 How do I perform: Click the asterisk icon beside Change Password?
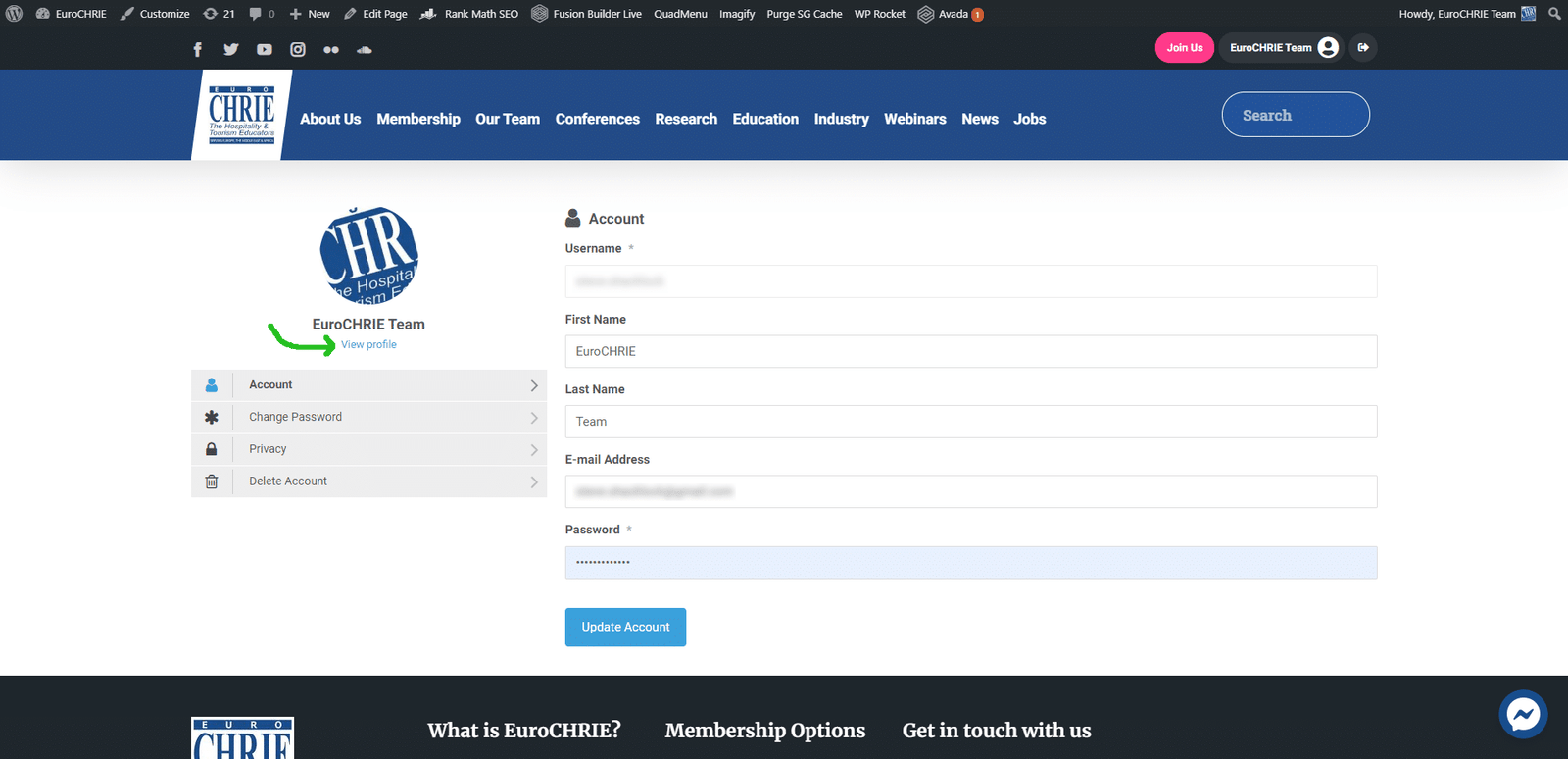[x=212, y=417]
